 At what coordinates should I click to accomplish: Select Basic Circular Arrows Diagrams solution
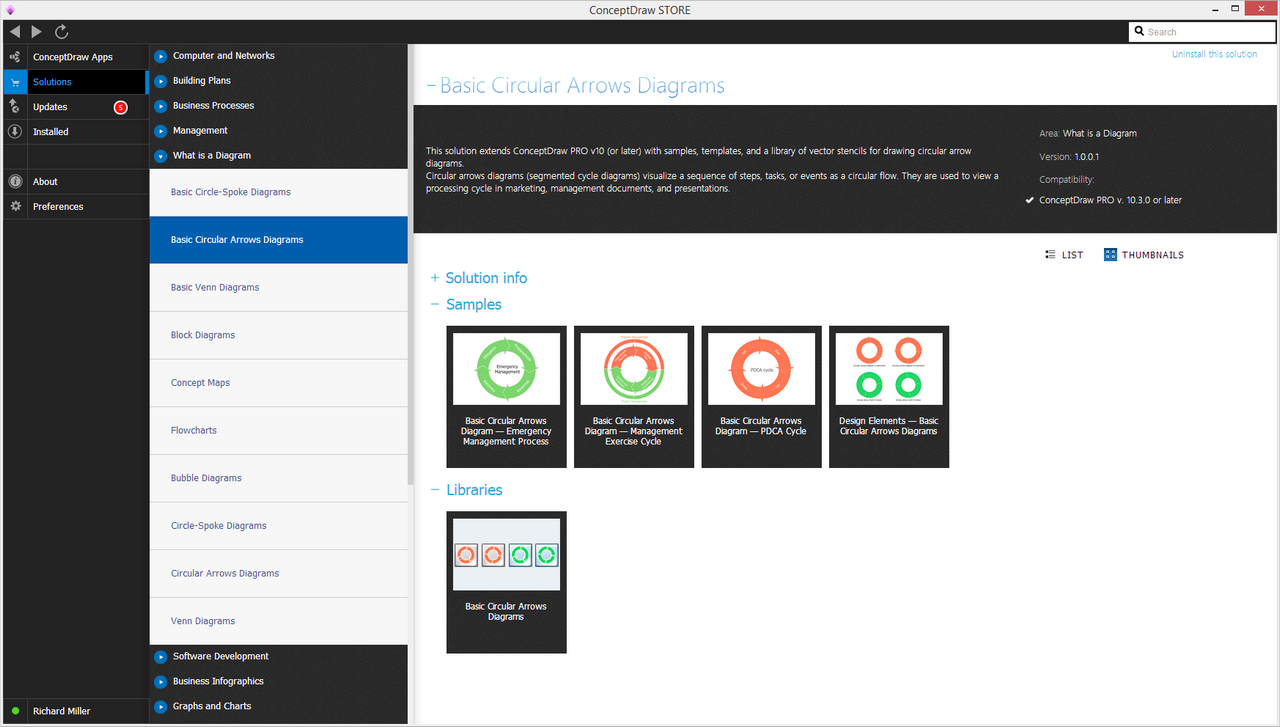(279, 240)
